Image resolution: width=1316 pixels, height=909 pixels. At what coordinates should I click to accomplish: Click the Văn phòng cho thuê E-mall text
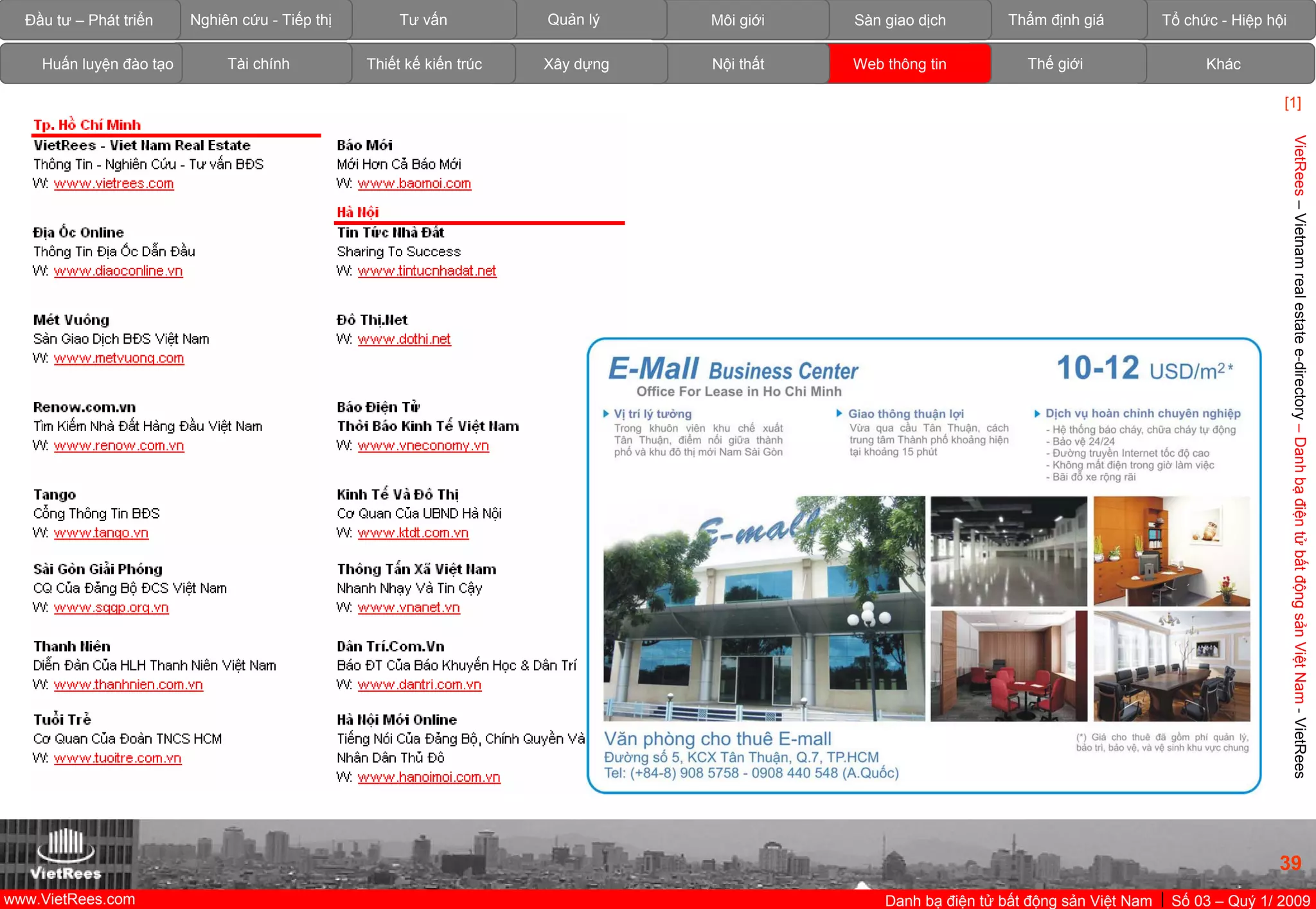click(718, 739)
